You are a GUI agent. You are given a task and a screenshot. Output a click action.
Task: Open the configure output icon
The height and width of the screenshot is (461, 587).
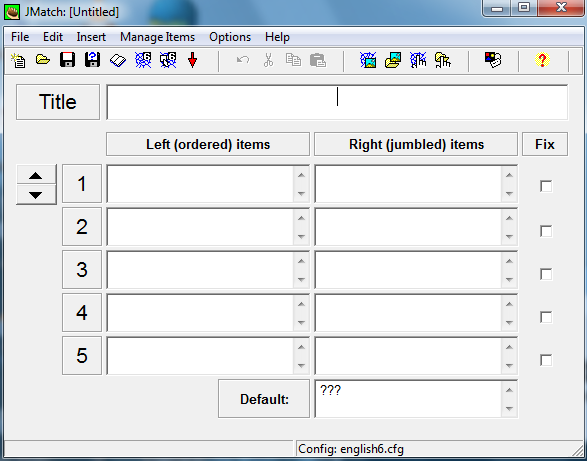point(493,60)
